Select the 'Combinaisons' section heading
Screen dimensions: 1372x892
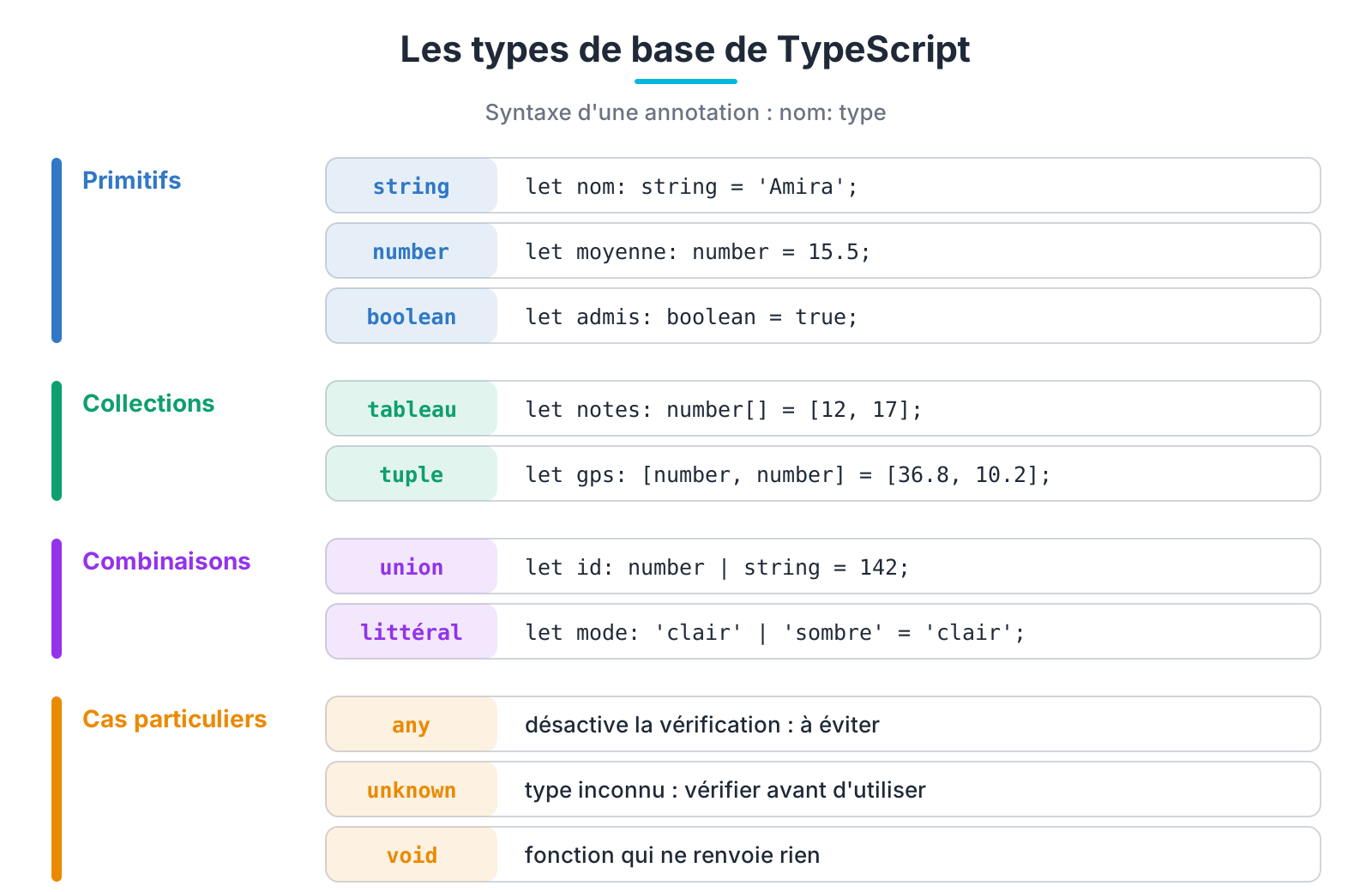point(166,561)
